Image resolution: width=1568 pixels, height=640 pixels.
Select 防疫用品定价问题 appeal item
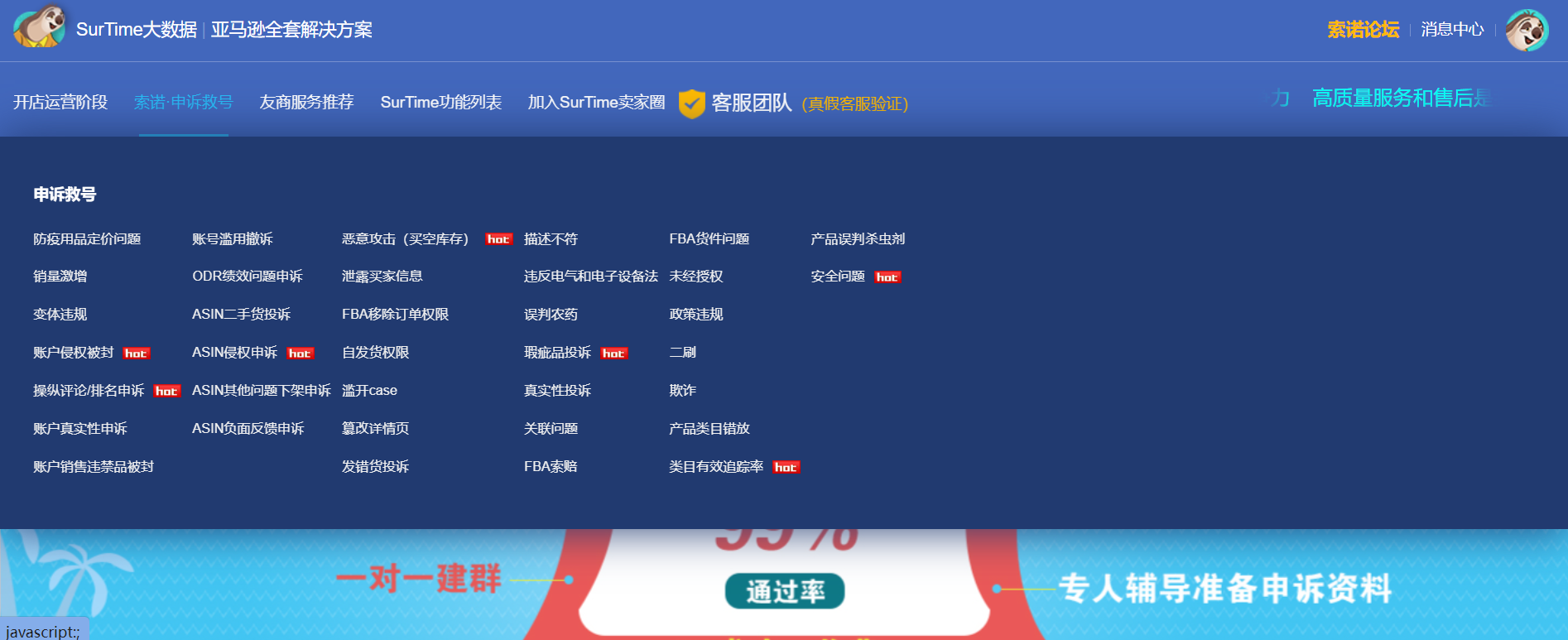pos(87,239)
